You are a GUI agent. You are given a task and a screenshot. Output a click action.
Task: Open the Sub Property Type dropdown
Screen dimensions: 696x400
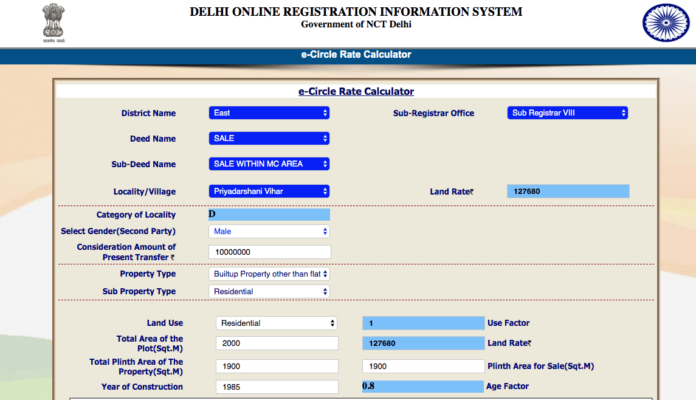point(269,291)
